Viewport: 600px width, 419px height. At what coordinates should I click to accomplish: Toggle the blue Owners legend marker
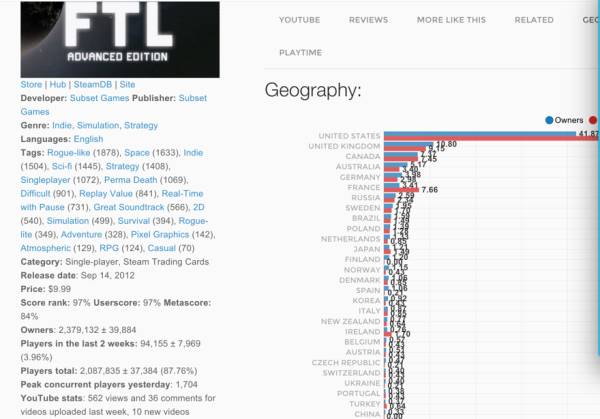[549, 120]
